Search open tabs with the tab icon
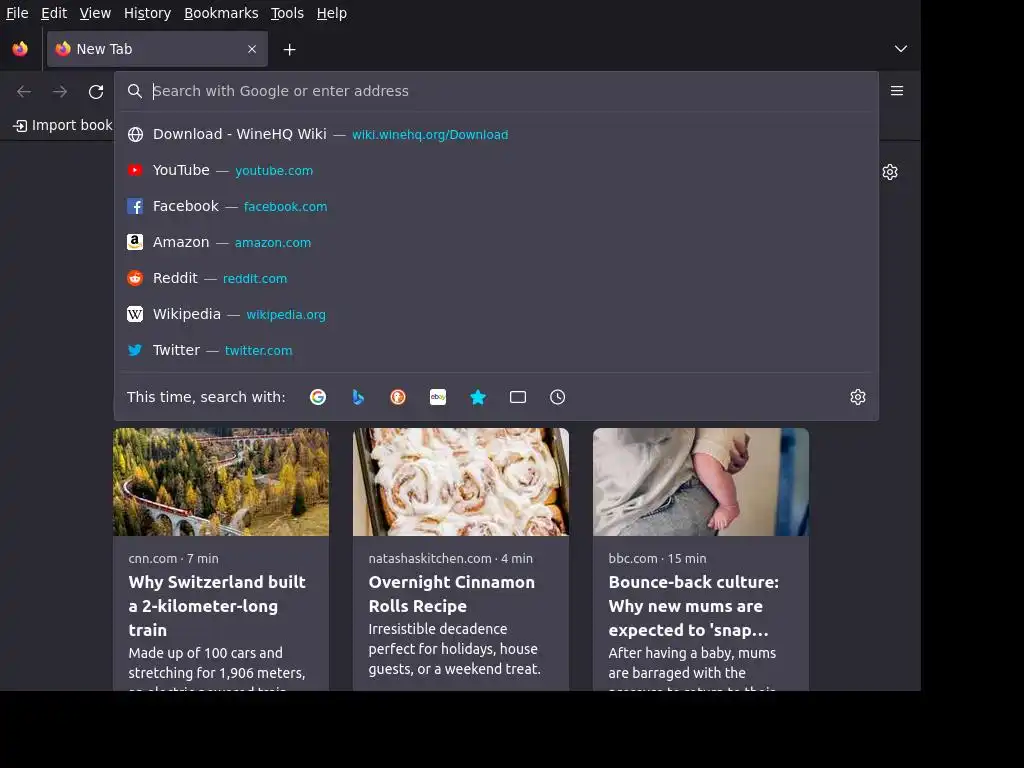This screenshot has width=1024, height=768. 518,397
